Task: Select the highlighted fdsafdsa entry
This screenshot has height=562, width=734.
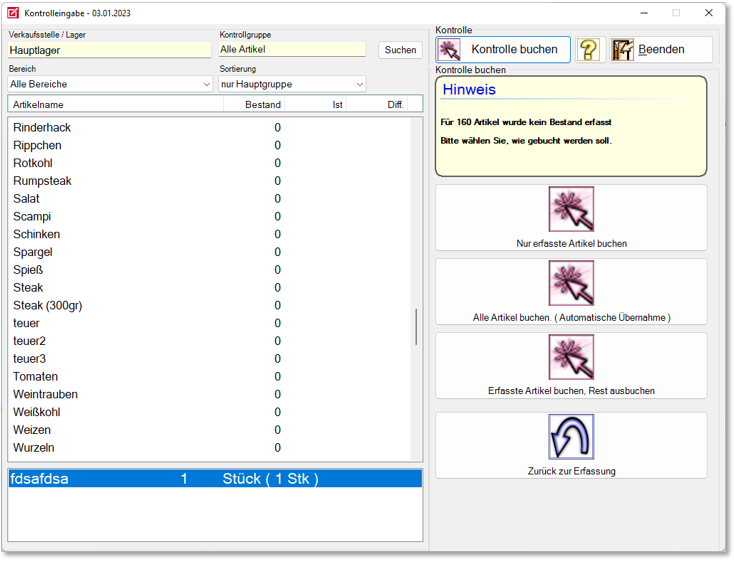Action: click(x=215, y=478)
